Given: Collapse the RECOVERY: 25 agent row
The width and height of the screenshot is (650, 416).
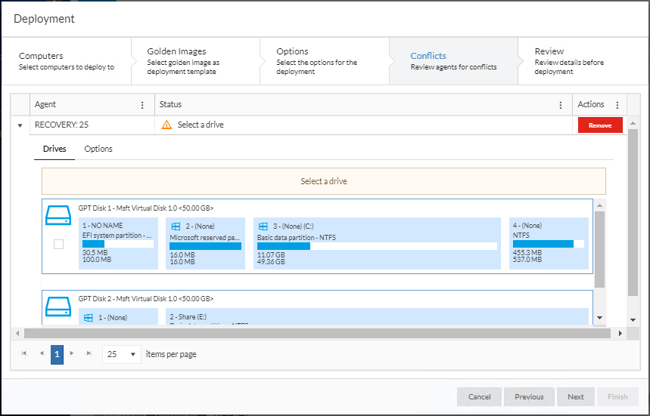Looking at the screenshot, I should point(21,126).
